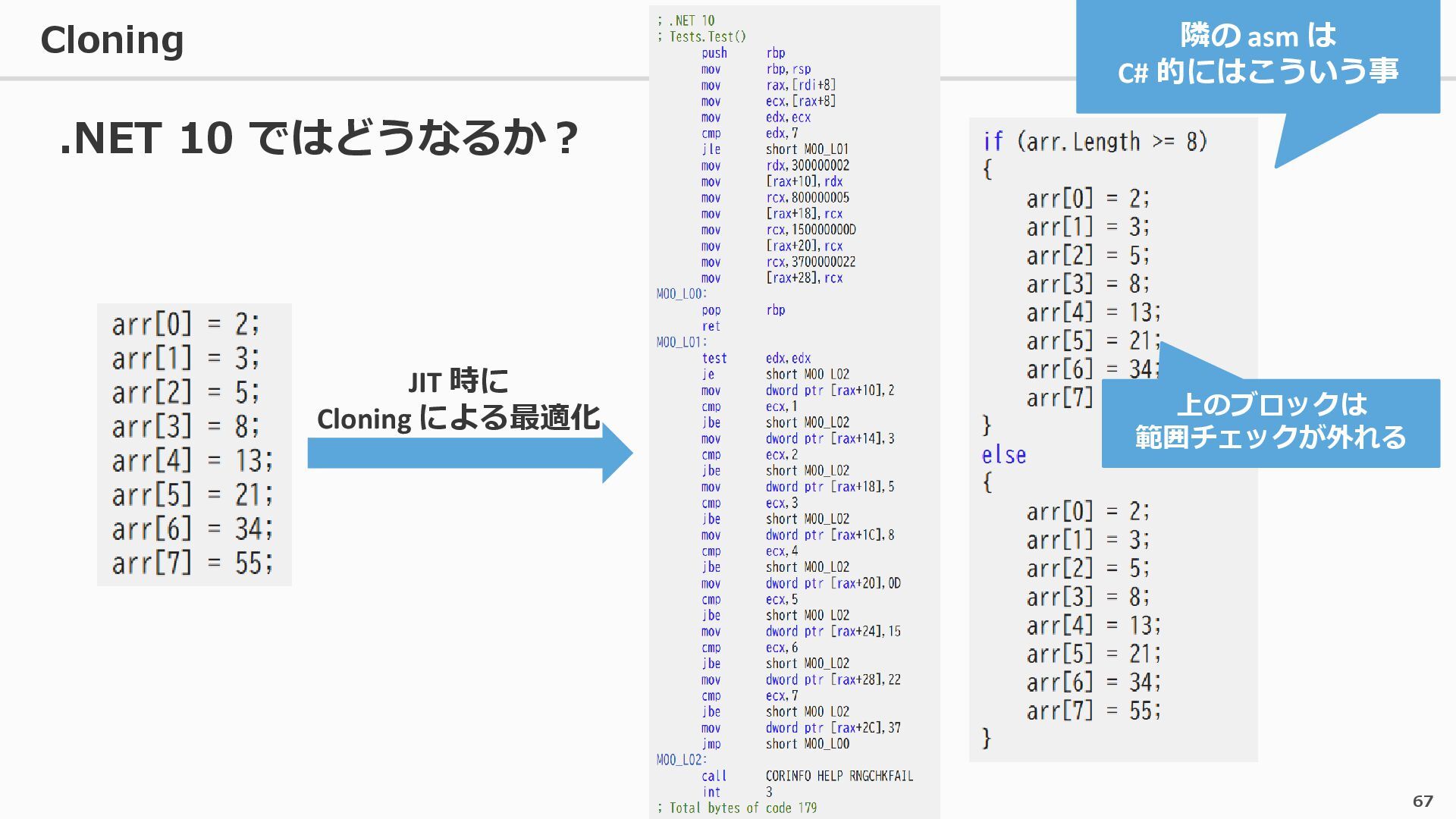Click 'if (arr.Length >= 8)' line

click(1094, 142)
